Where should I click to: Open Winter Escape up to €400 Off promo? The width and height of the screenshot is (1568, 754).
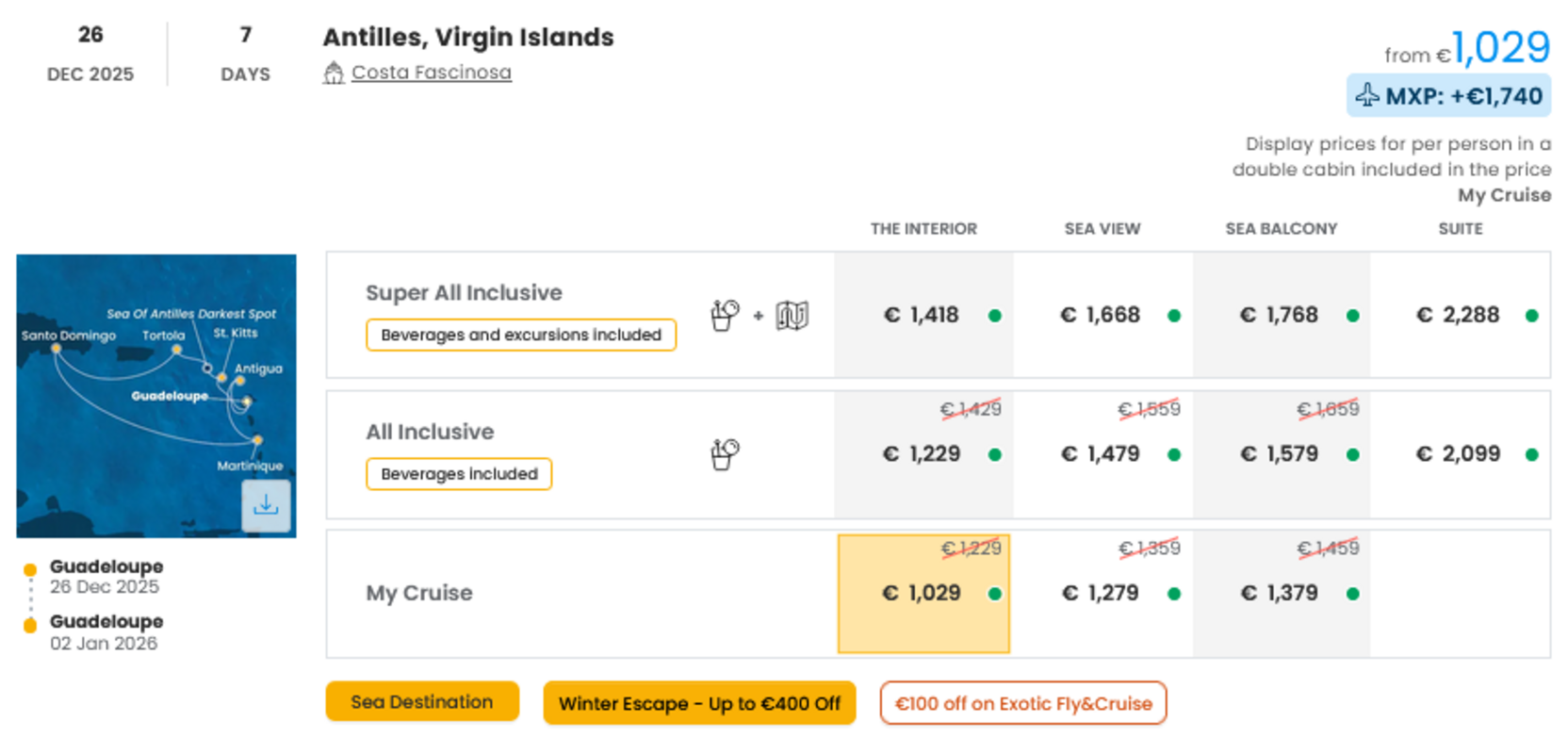pyautogui.click(x=699, y=703)
